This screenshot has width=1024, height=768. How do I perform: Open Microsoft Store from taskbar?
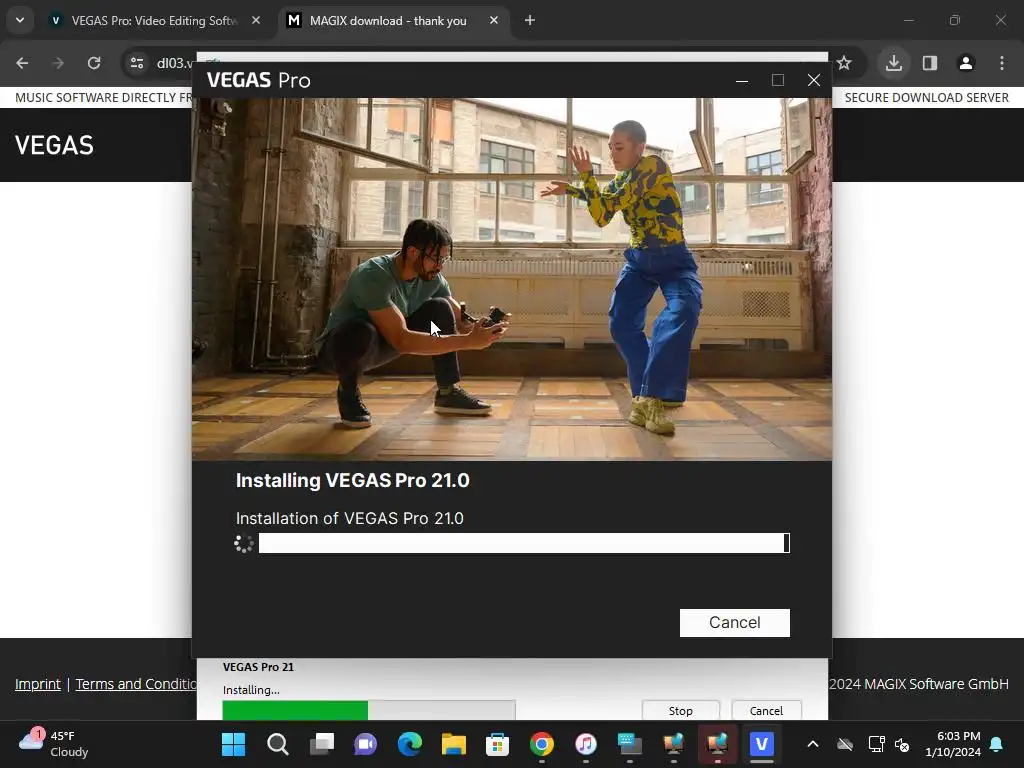[498, 744]
